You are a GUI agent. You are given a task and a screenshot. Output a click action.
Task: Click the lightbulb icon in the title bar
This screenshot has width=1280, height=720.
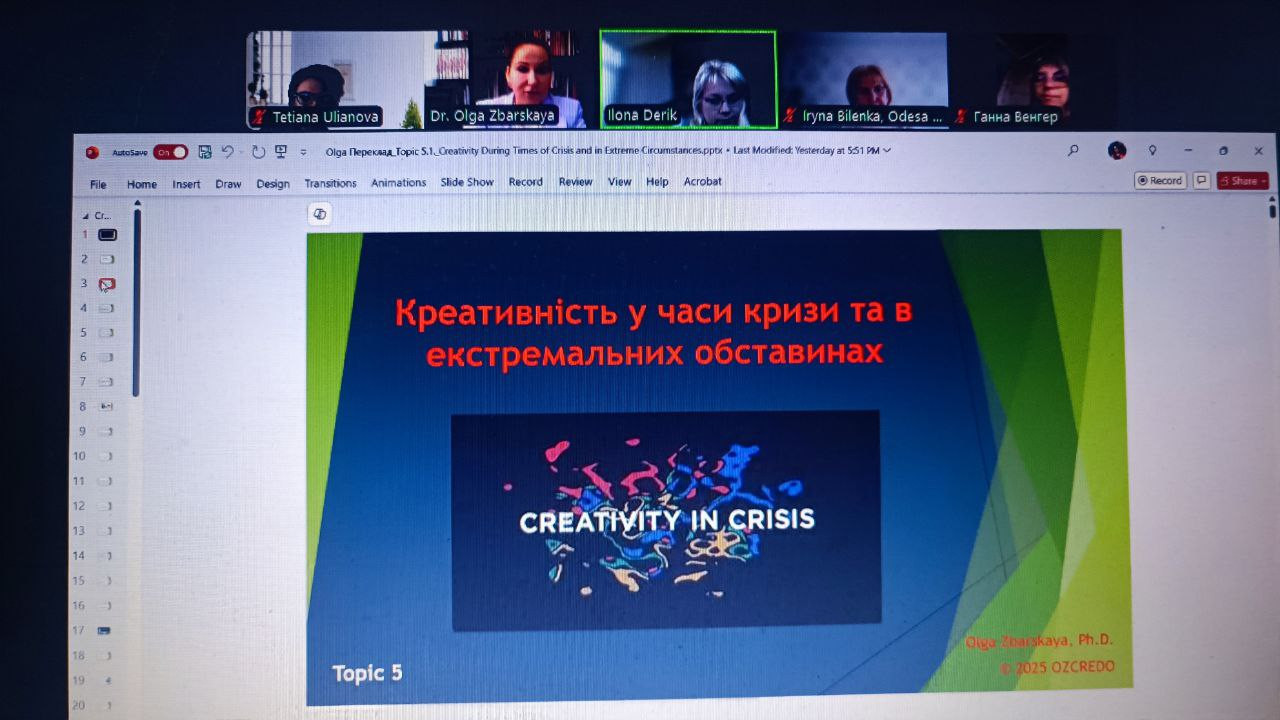1152,151
